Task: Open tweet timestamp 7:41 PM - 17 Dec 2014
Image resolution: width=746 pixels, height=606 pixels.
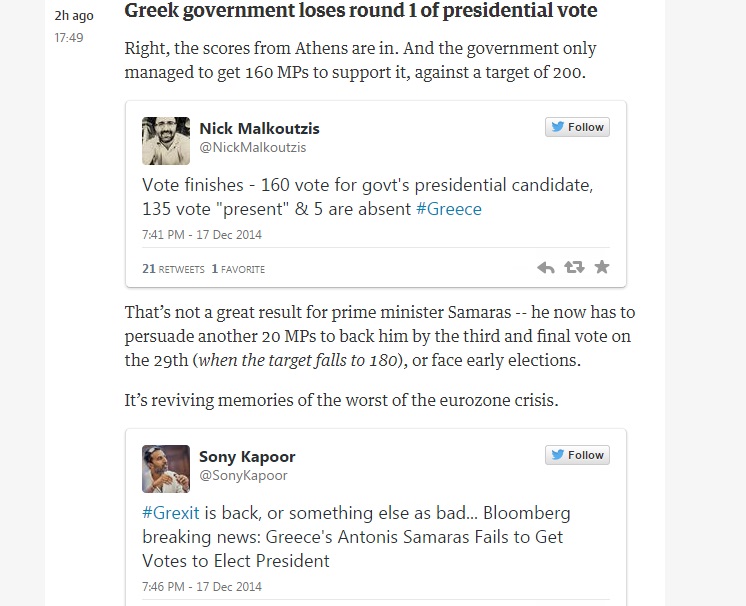Action: coord(202,235)
